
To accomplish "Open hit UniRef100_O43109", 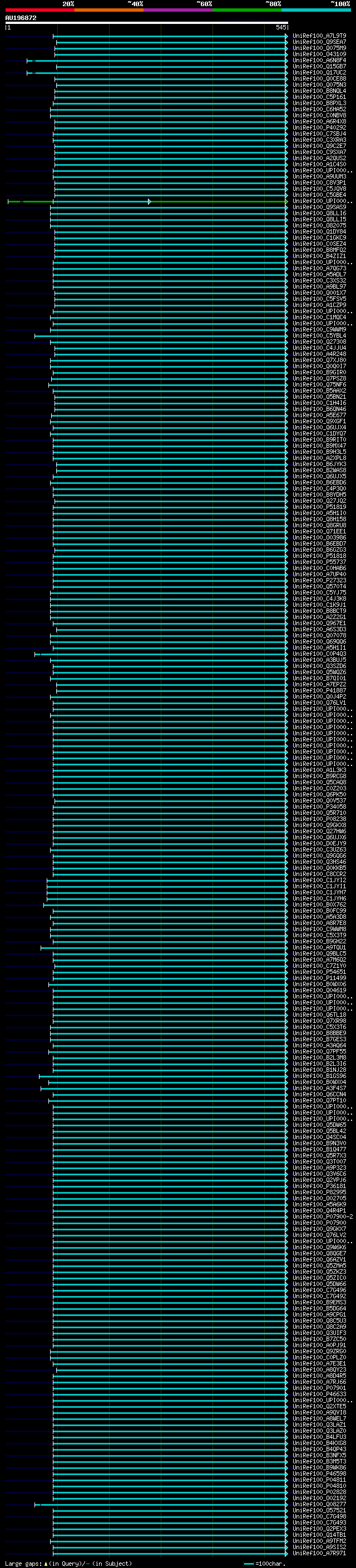I will tap(319, 54).
